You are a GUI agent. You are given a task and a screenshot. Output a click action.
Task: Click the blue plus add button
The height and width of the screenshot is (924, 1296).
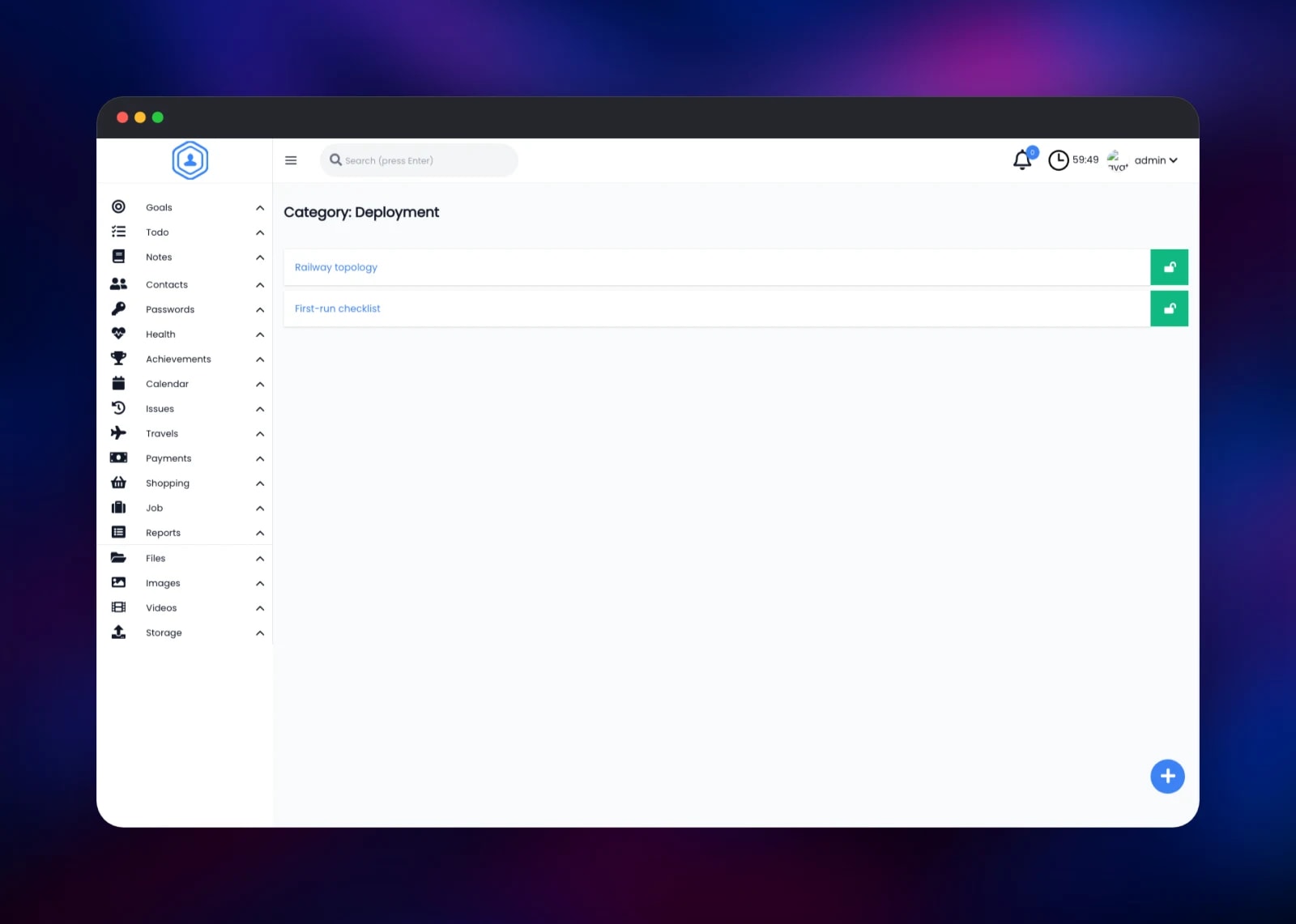click(x=1167, y=777)
